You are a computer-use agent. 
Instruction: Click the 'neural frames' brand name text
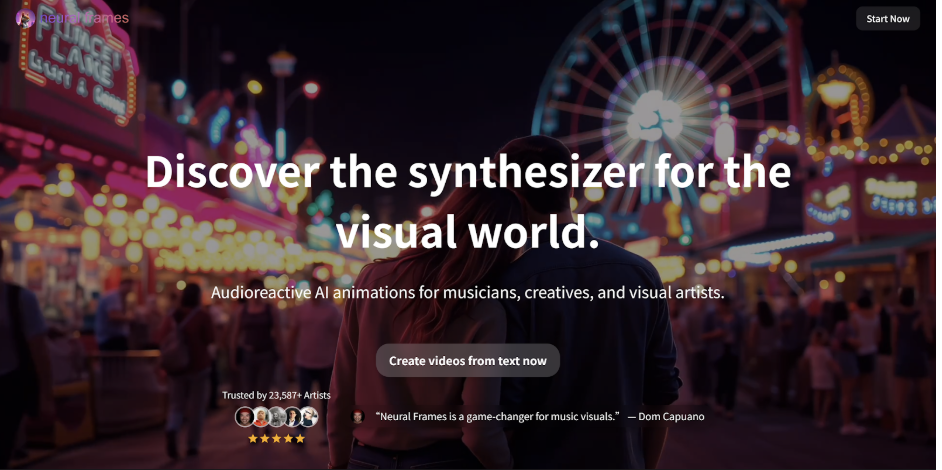(x=85, y=18)
